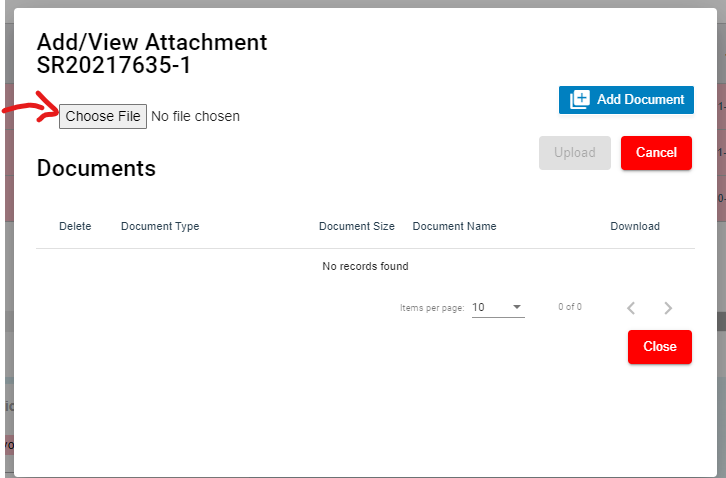Image resolution: width=726 pixels, height=478 pixels.
Task: Click the Download column header
Action: [x=635, y=226]
